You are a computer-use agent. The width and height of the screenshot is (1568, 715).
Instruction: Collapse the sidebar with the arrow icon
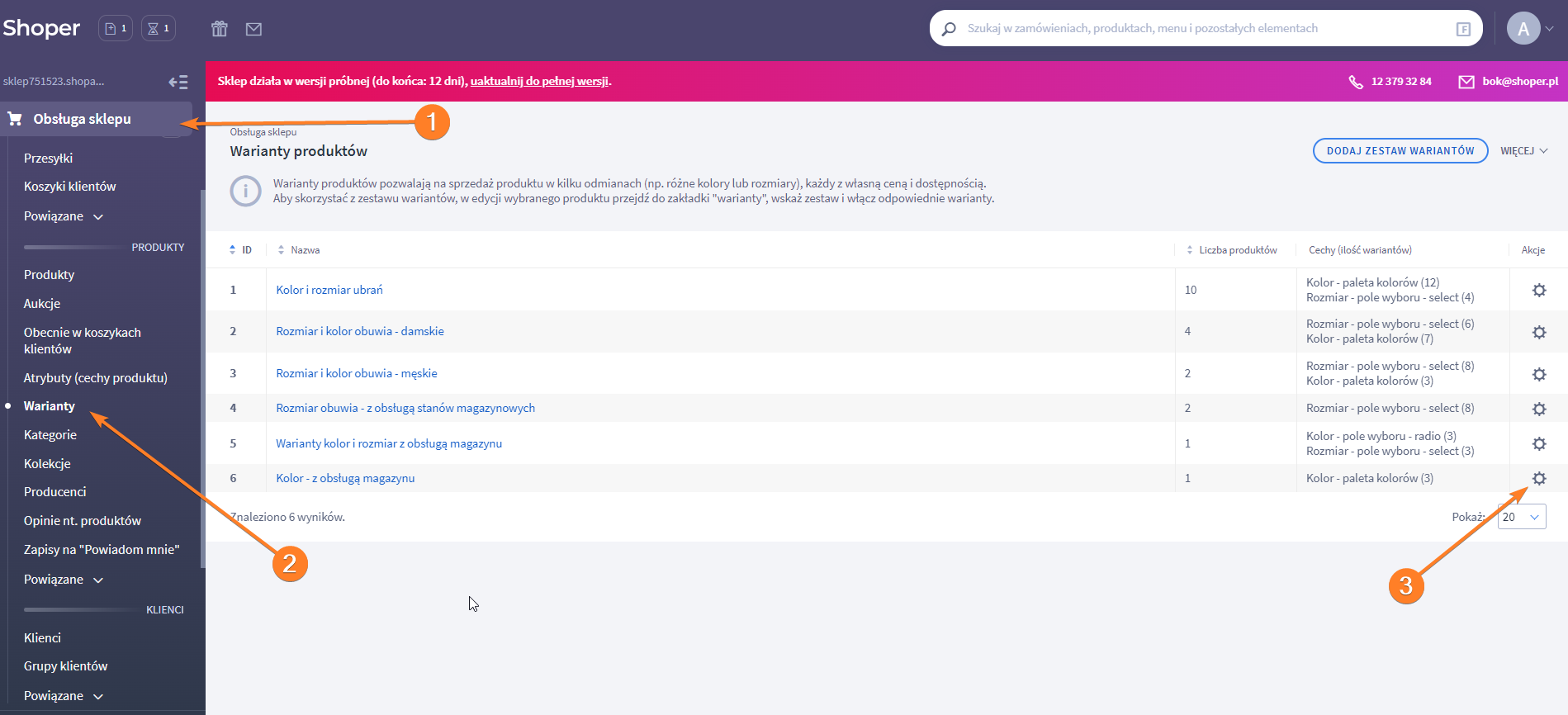pyautogui.click(x=178, y=82)
